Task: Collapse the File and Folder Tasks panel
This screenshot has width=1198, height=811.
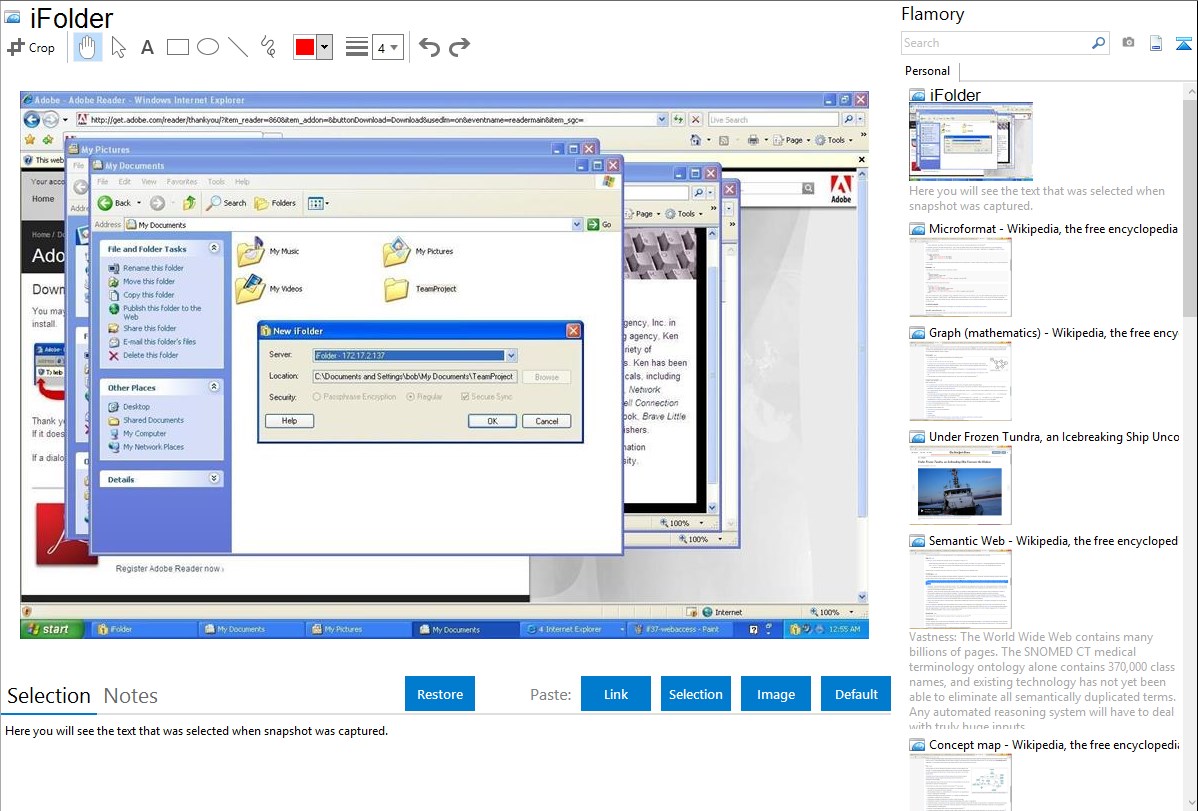Action: point(214,248)
